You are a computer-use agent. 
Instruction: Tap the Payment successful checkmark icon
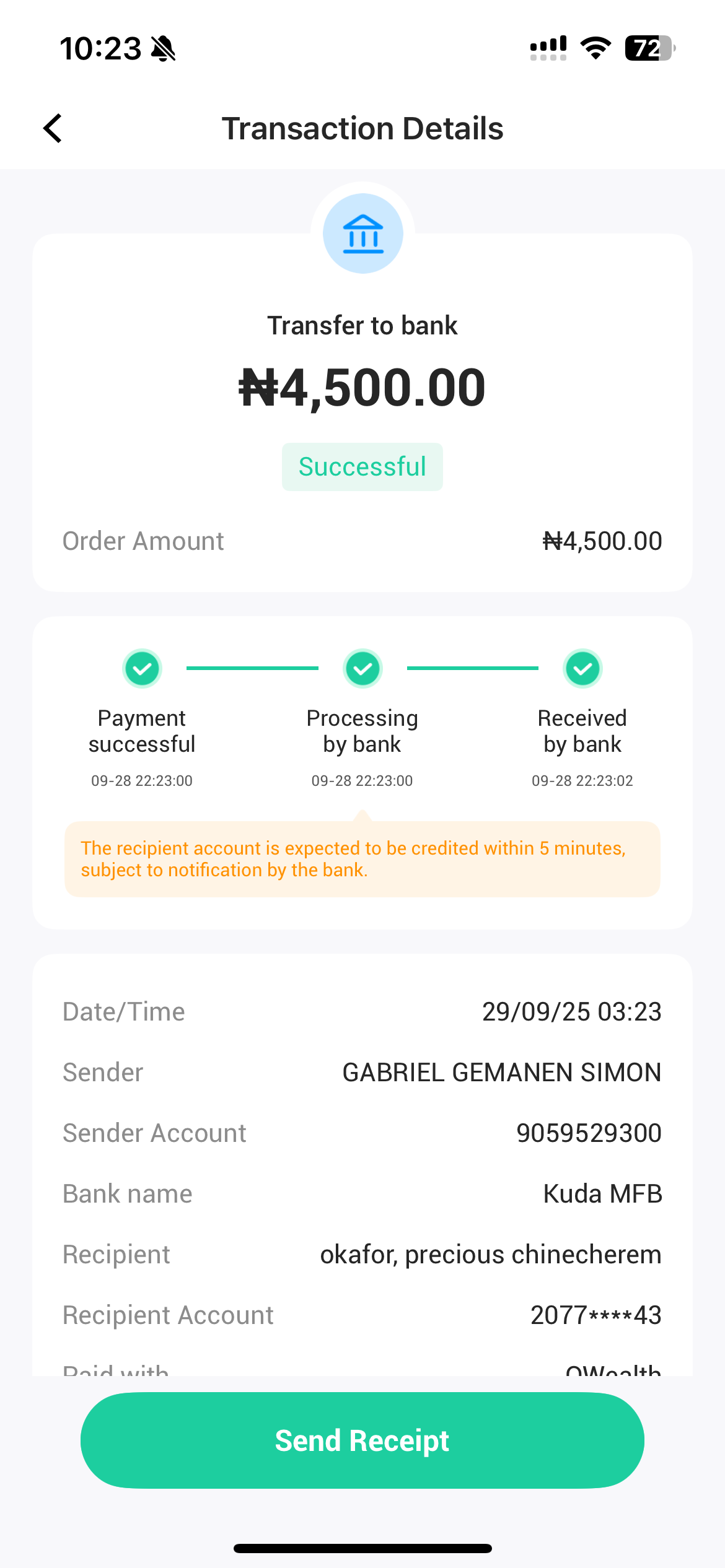click(142, 669)
